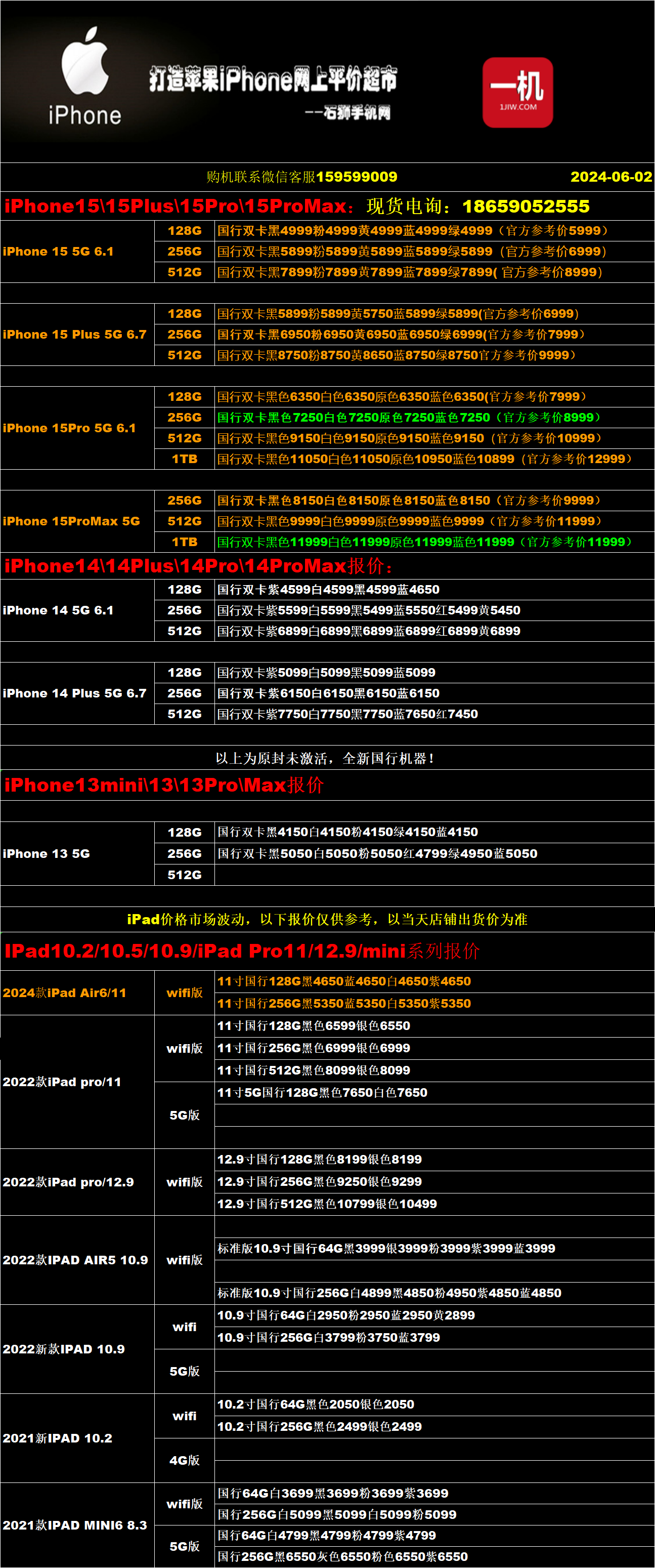Image resolution: width=655 pixels, height=1568 pixels.
Task: Click the empty 512G price cell for iPhone 13
Action: coord(434,875)
